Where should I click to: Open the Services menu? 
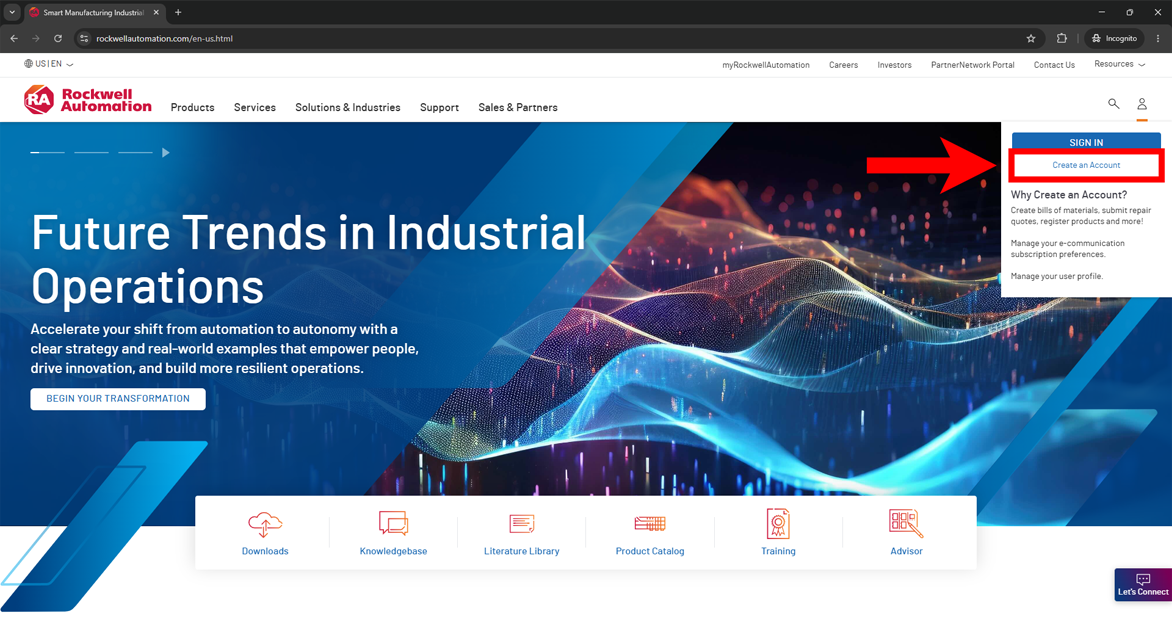pos(255,108)
